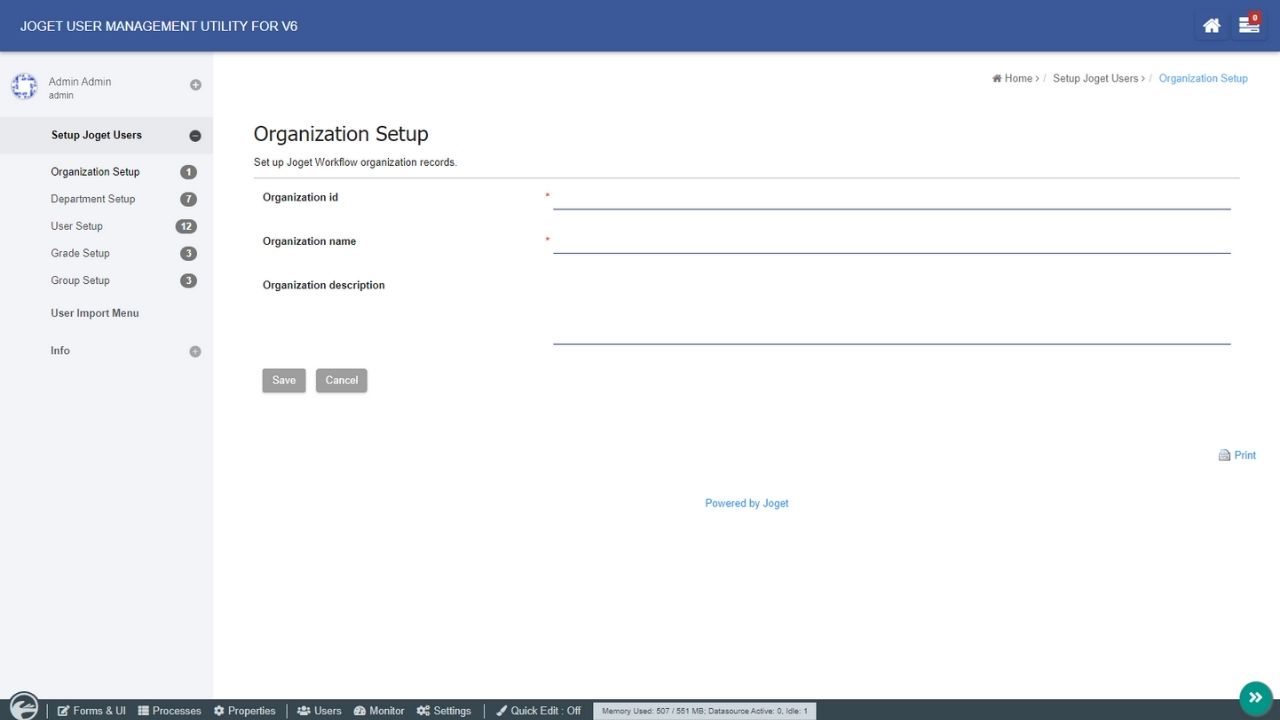Image resolution: width=1280 pixels, height=720 pixels.
Task: Open Properties in admin bar
Action: (245, 711)
